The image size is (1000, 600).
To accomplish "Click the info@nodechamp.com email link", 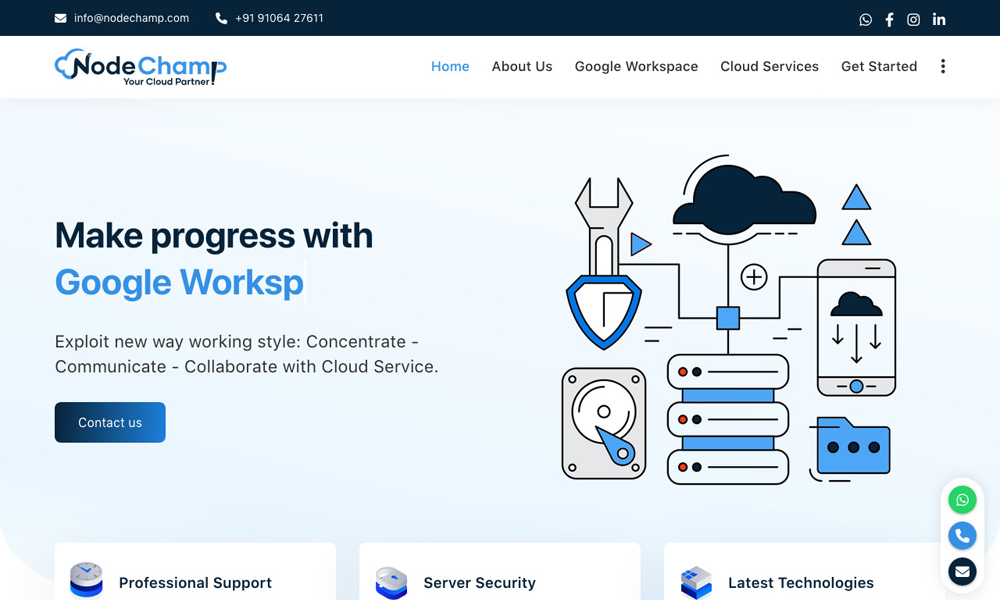I will [131, 18].
